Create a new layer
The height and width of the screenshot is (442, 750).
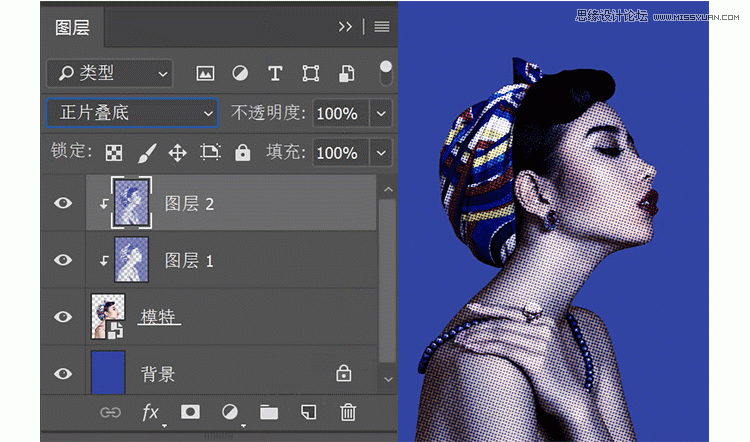(309, 412)
